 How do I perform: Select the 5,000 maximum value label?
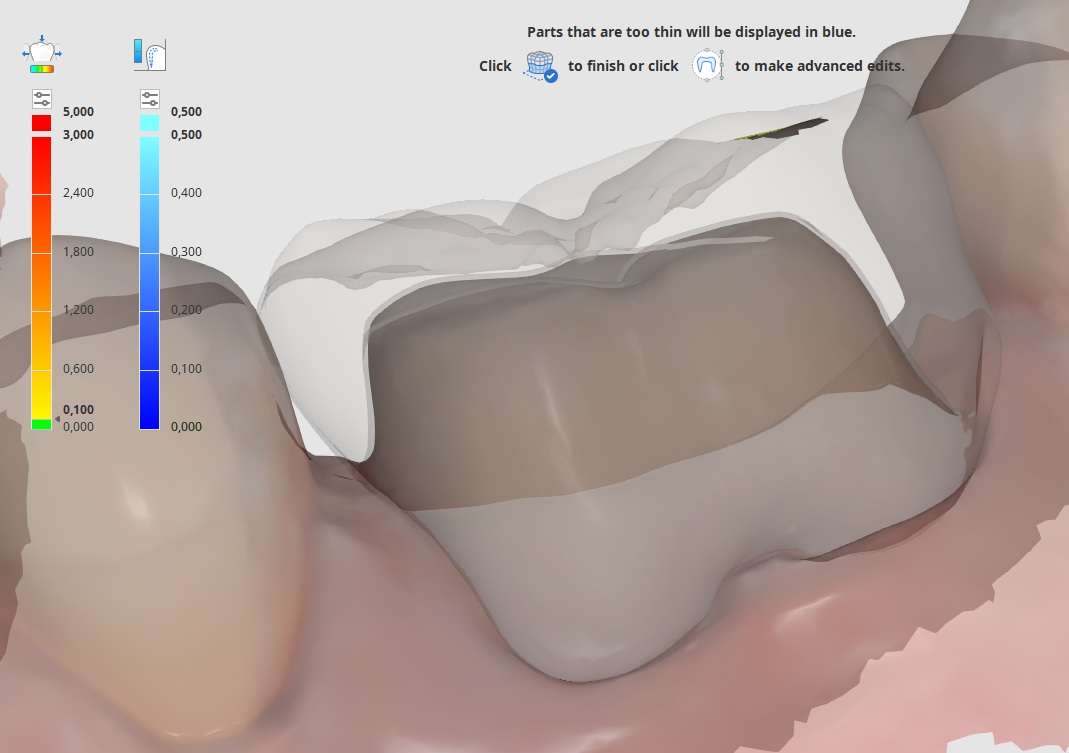point(78,112)
